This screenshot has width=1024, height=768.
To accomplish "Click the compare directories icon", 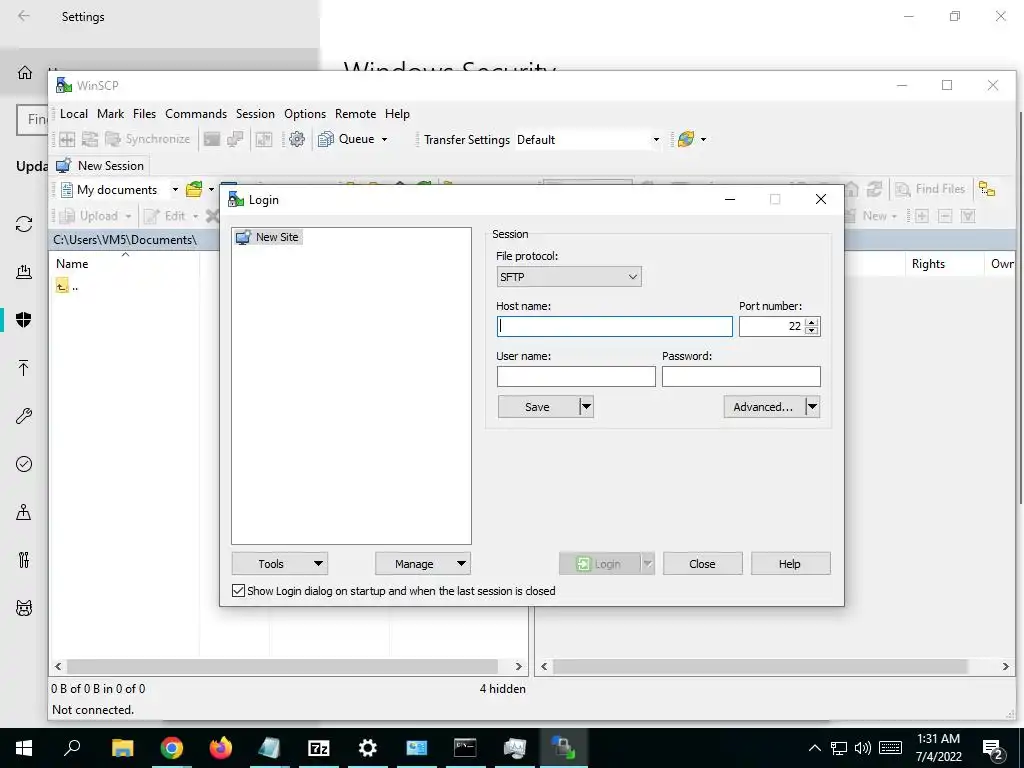I will pos(67,139).
